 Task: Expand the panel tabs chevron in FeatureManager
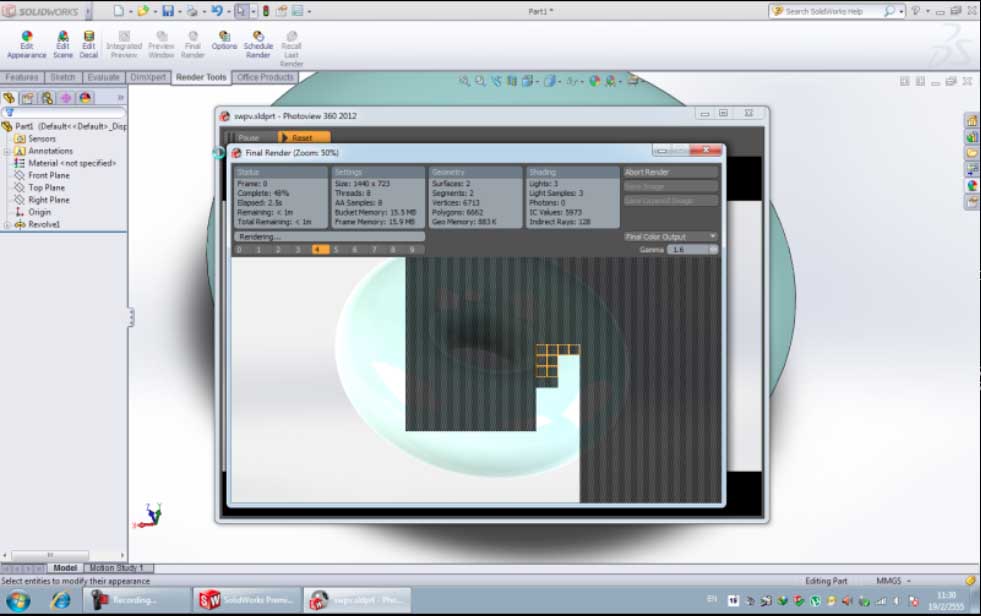(121, 98)
